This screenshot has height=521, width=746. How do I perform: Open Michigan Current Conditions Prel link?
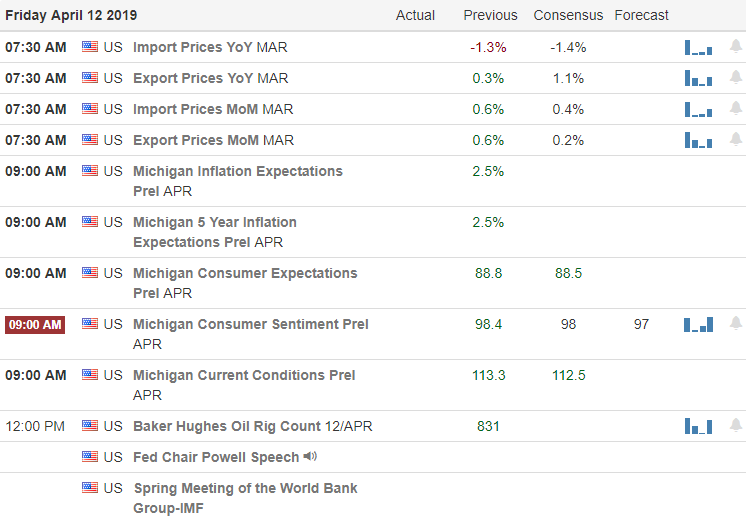(244, 385)
